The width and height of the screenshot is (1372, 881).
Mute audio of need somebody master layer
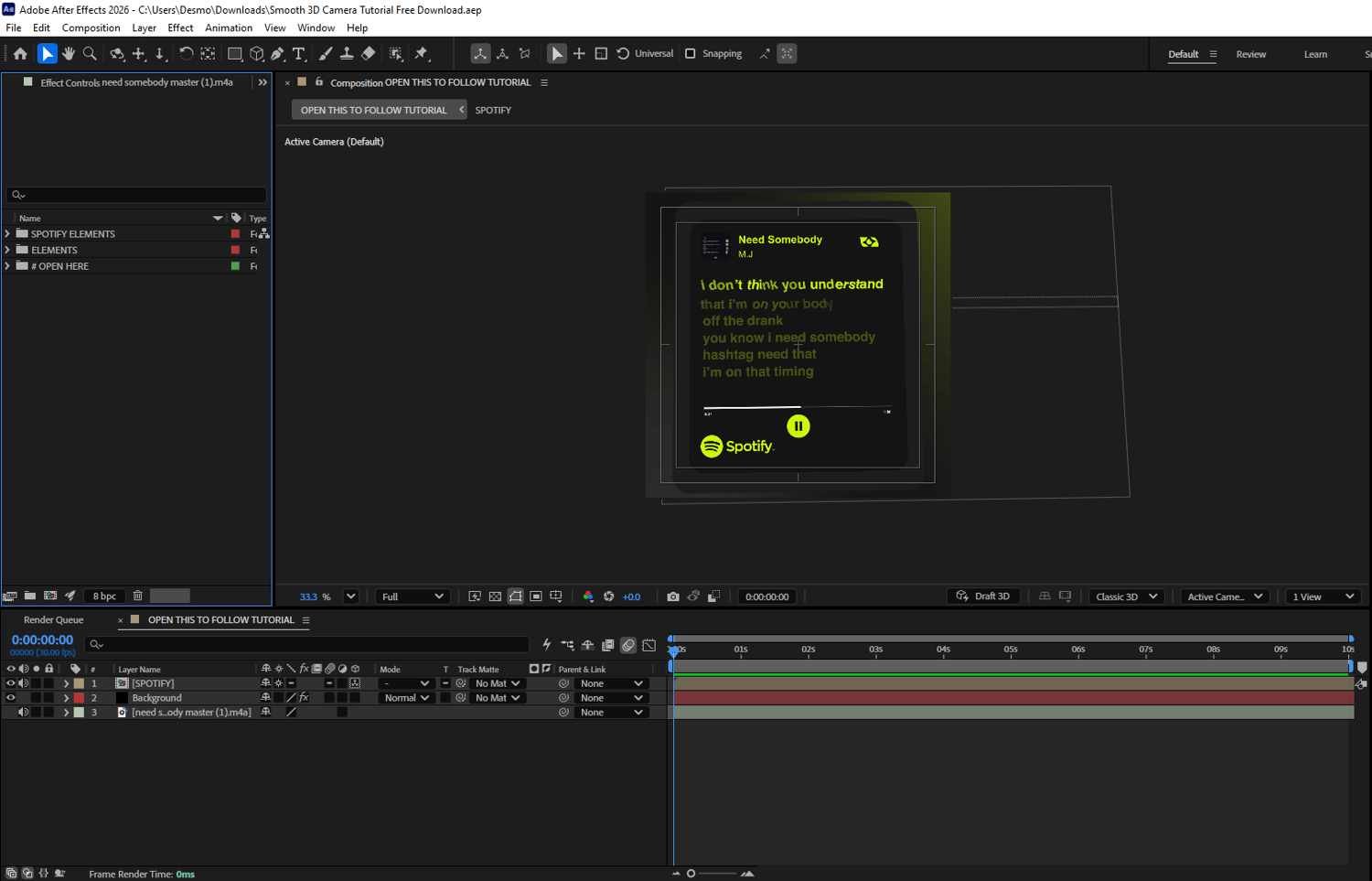pos(24,713)
